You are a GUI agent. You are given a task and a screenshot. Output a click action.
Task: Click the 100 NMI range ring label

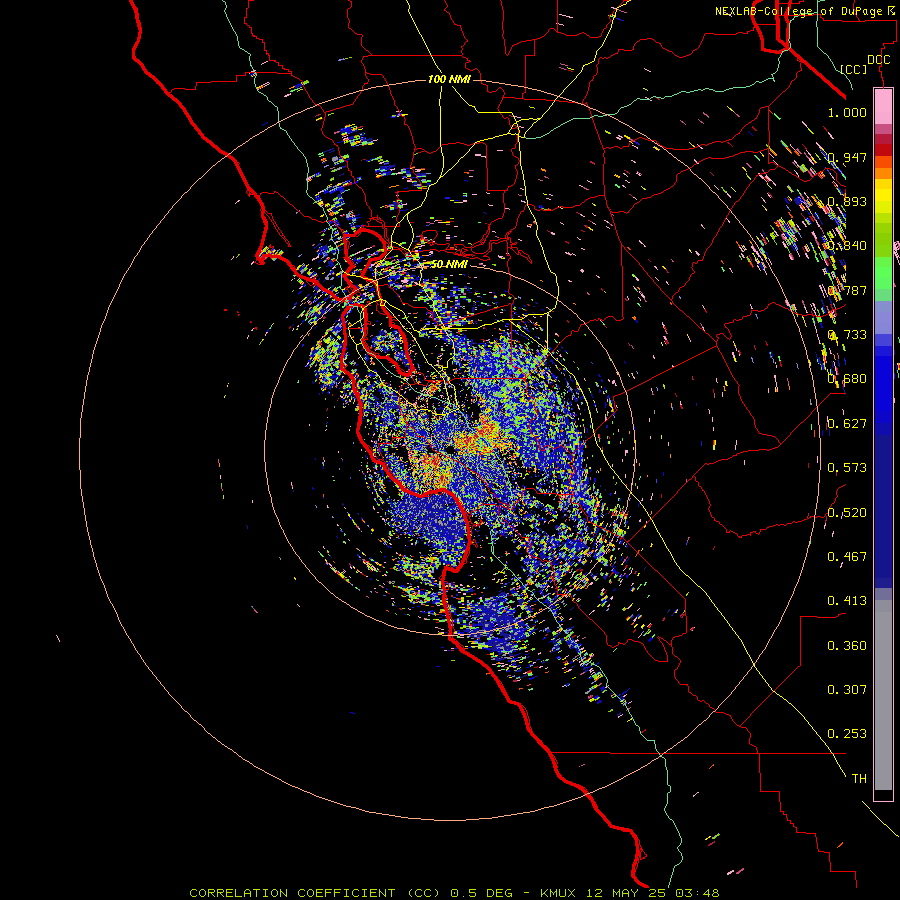tap(449, 79)
